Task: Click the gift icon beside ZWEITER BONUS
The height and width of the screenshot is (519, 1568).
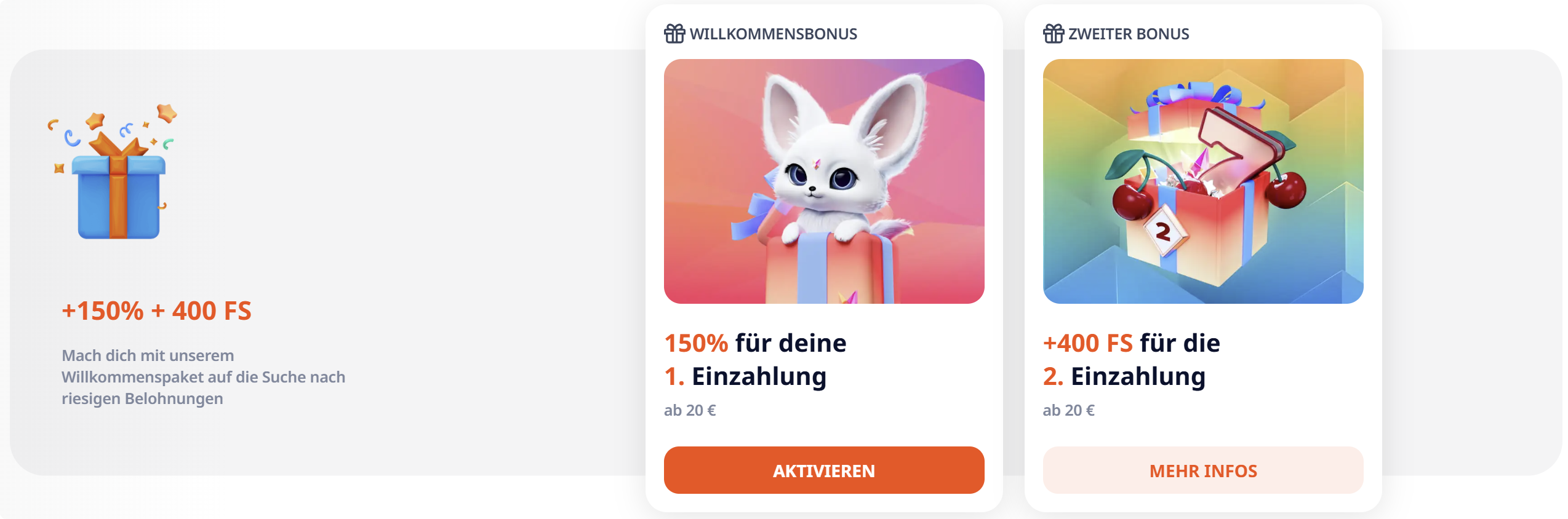Action: (1054, 33)
